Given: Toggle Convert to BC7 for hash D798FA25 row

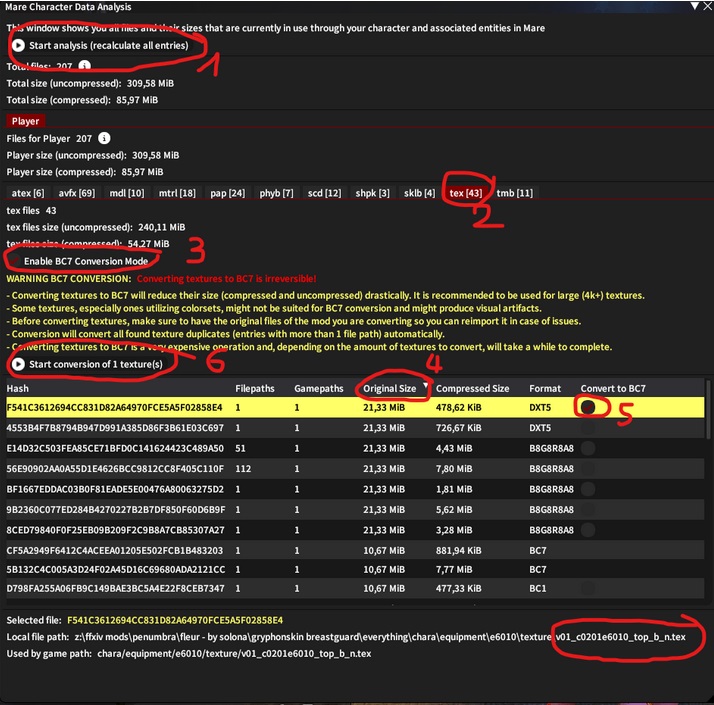Looking at the screenshot, I should [588, 588].
